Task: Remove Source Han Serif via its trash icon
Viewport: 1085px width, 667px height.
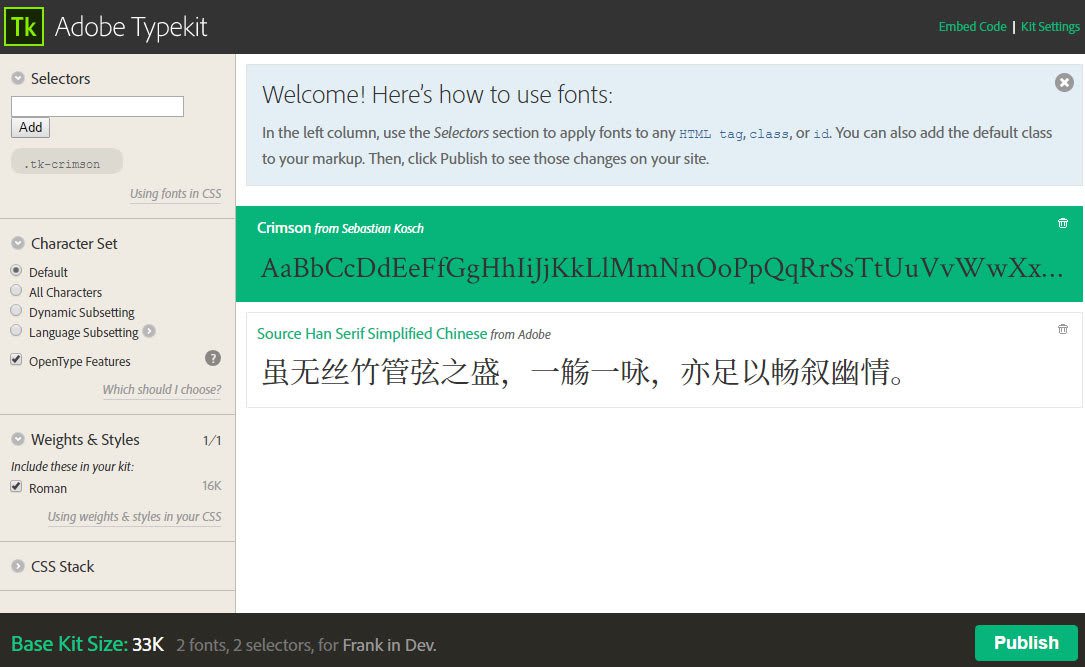Action: [1063, 328]
